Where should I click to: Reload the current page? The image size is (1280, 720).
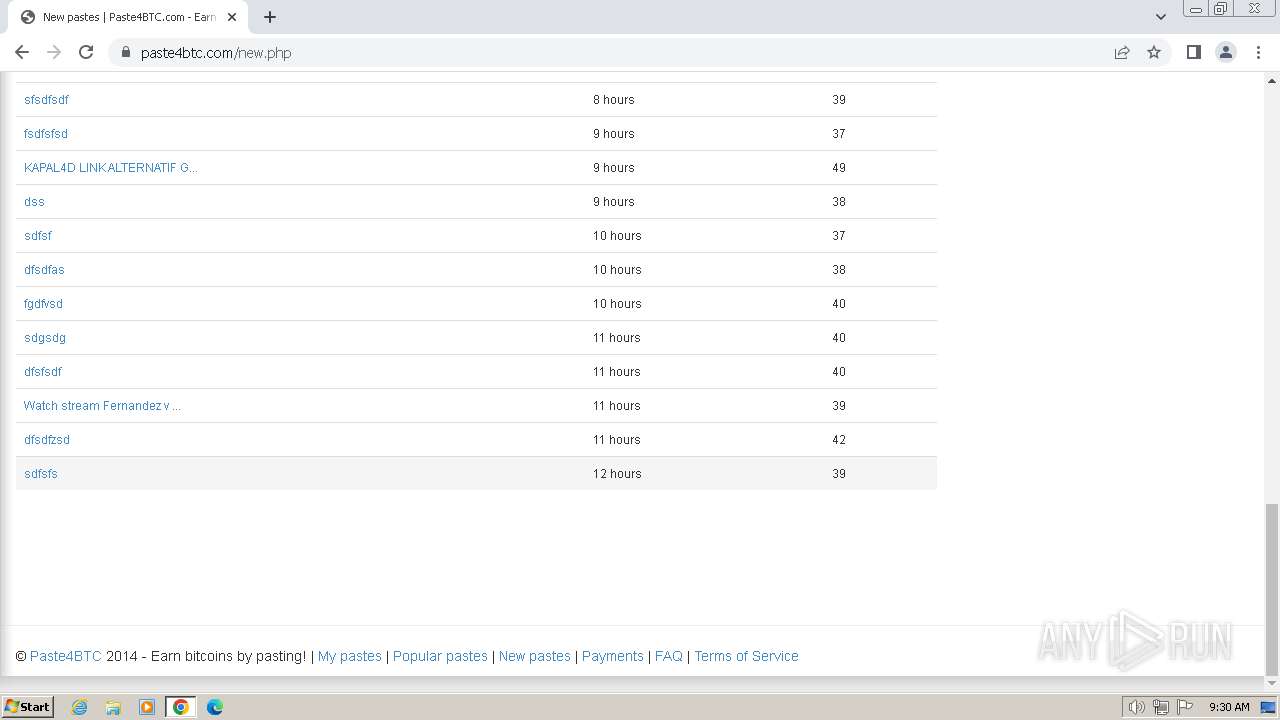coord(86,52)
